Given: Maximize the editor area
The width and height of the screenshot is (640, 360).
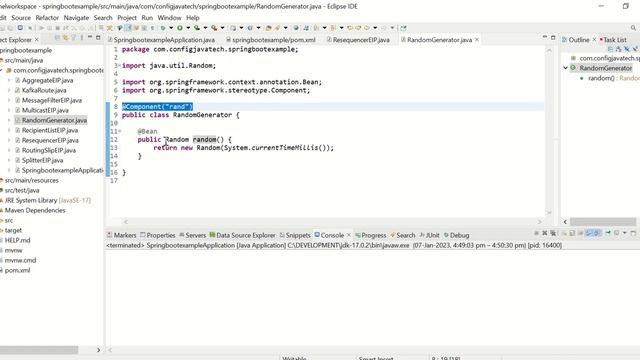Looking at the screenshot, I should (x=553, y=37).
